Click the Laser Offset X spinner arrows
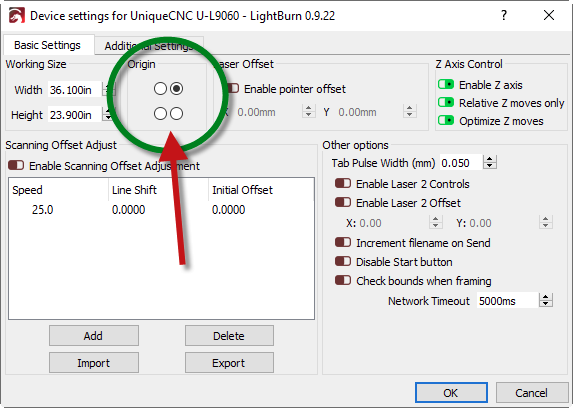573x408 pixels. coord(309,111)
